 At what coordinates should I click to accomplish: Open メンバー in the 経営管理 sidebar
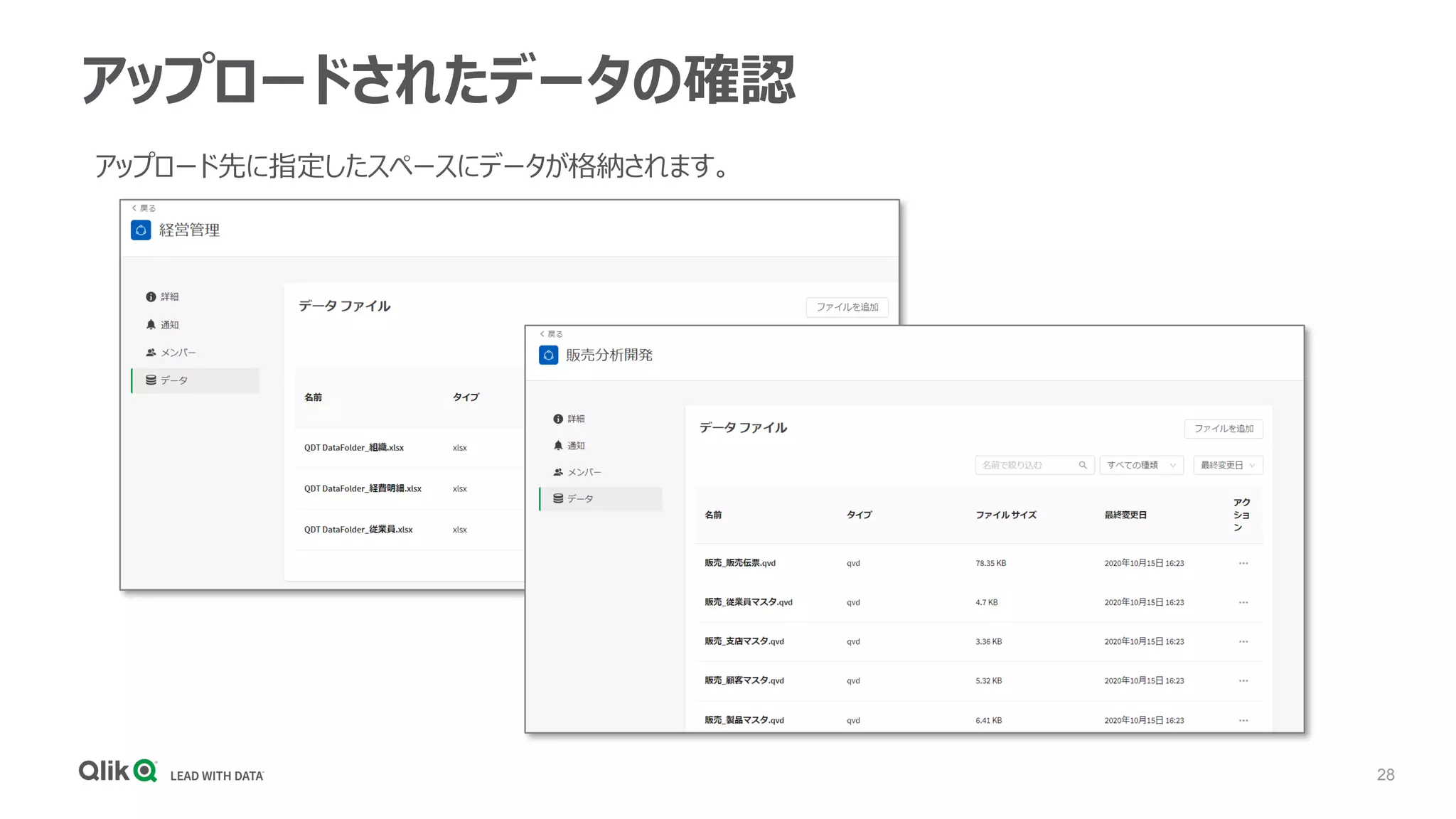point(171,352)
